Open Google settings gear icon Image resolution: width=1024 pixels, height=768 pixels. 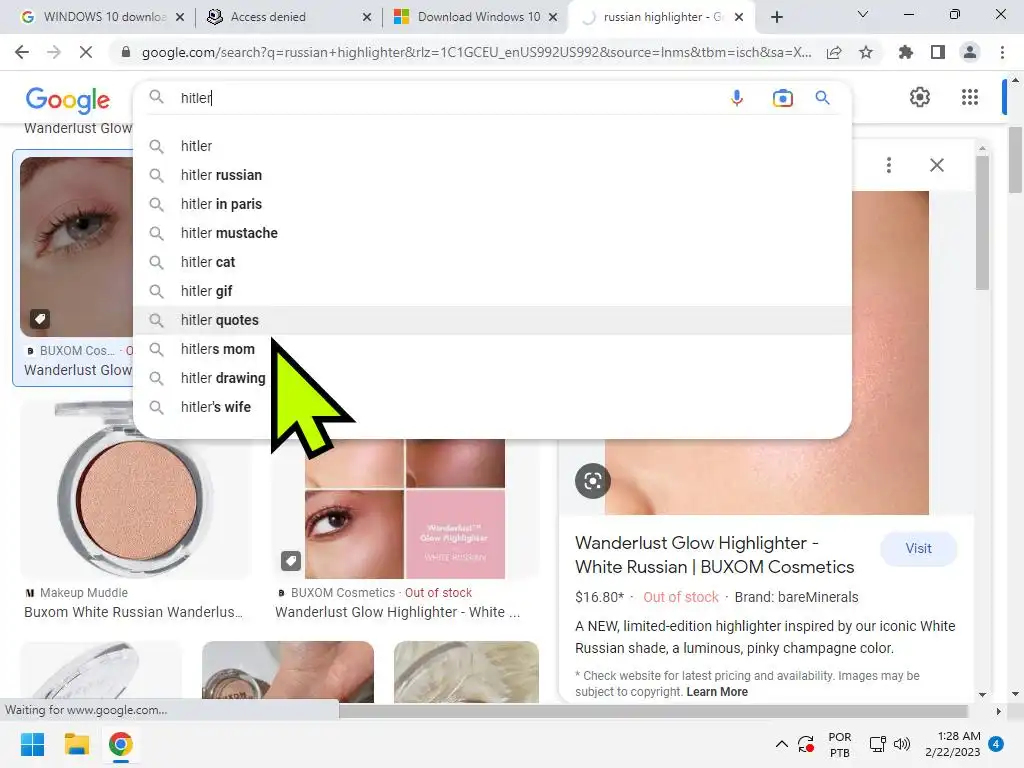[920, 97]
